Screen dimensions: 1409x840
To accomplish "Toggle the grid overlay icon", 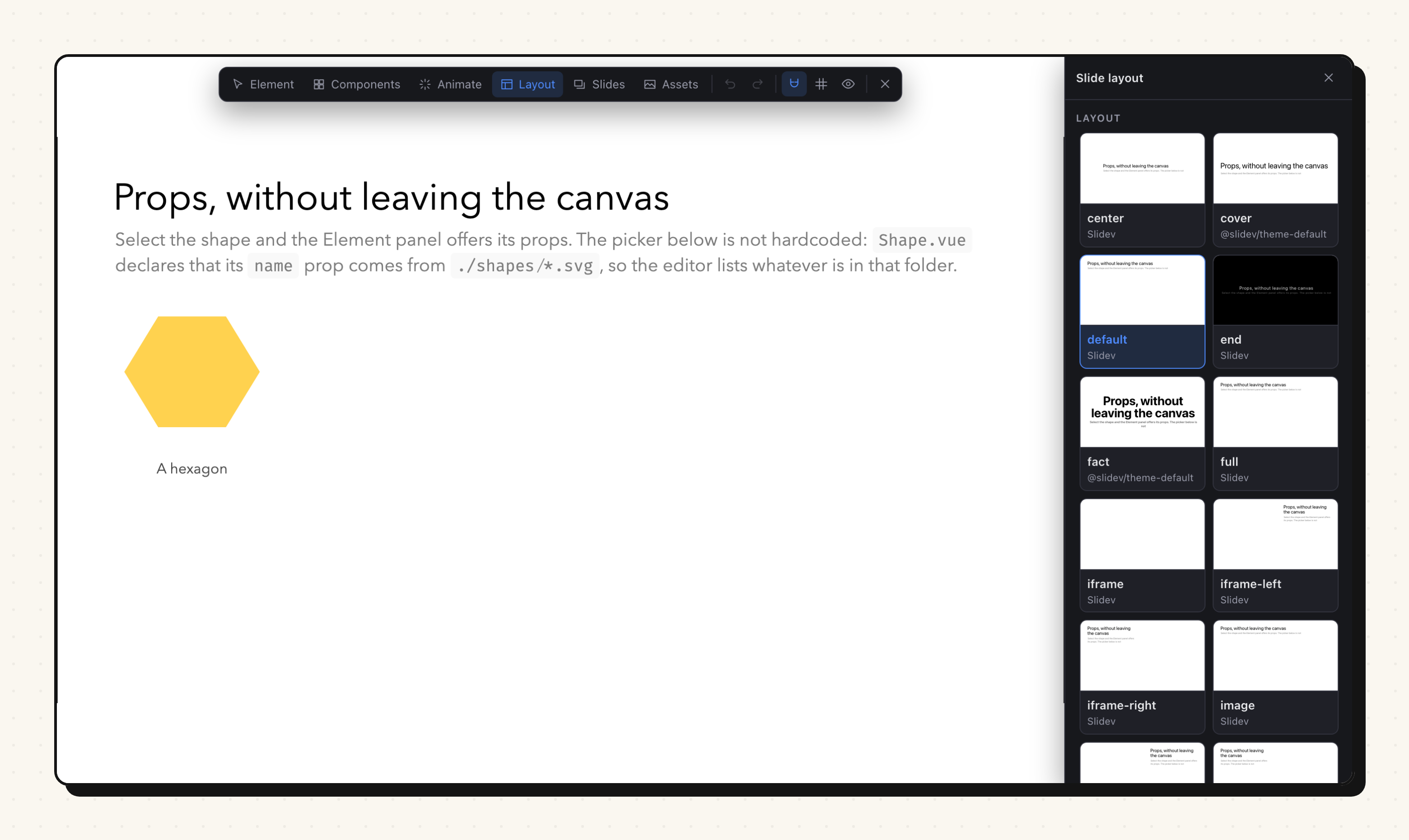I will click(821, 84).
